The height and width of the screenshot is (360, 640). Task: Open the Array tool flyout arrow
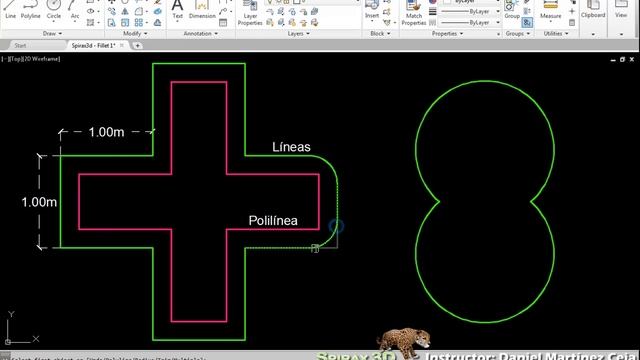pos(147,23)
